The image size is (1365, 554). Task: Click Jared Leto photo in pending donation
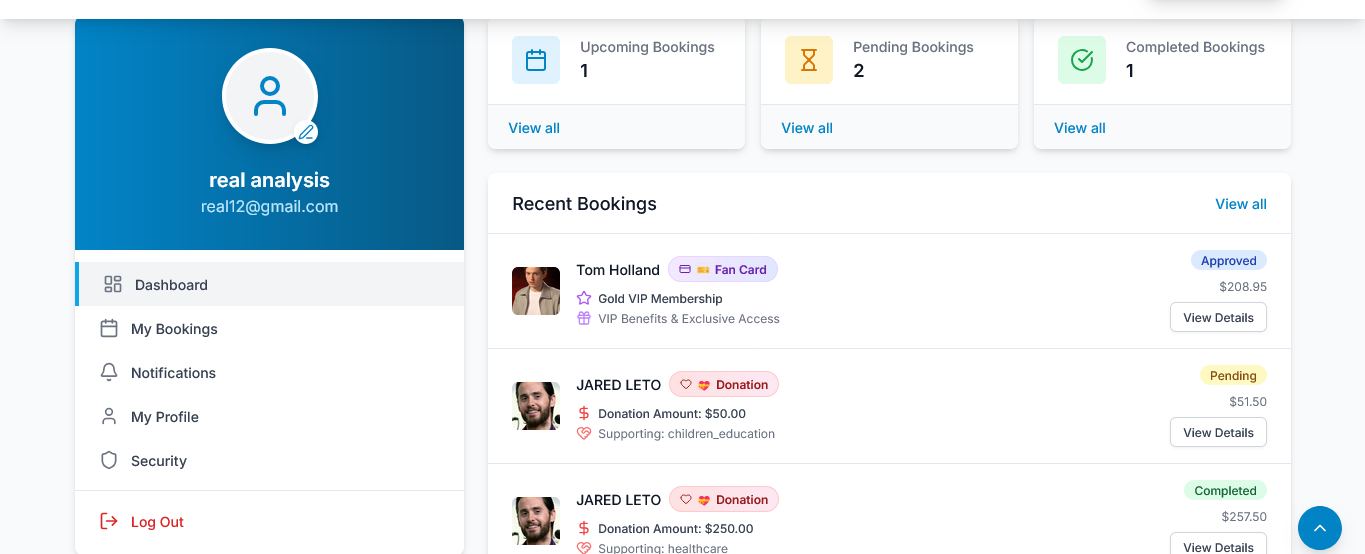click(536, 406)
